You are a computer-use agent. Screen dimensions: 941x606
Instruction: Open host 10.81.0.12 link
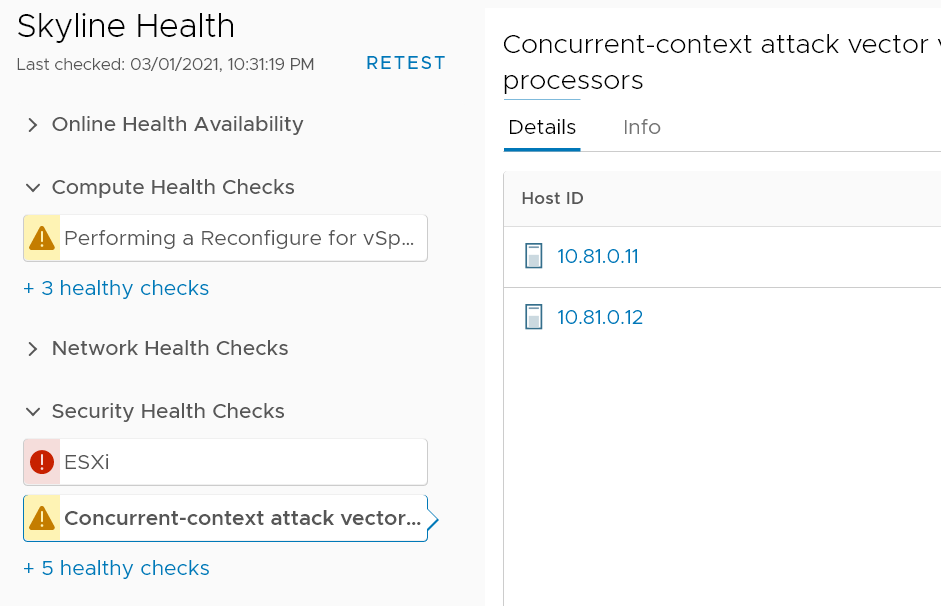click(600, 317)
